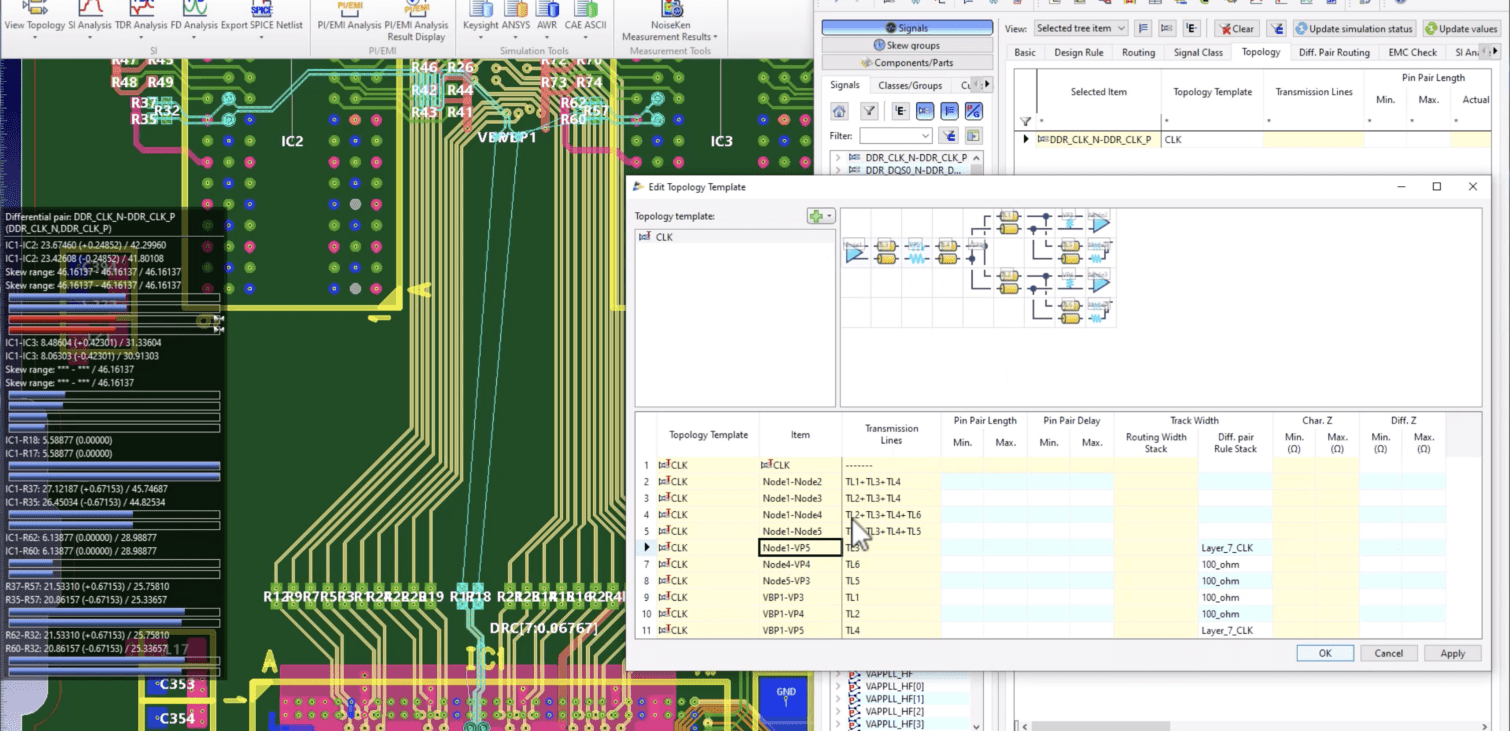Run SI Analysis from the ribbon
Viewport: 1510px width, 731px height.
click(89, 18)
